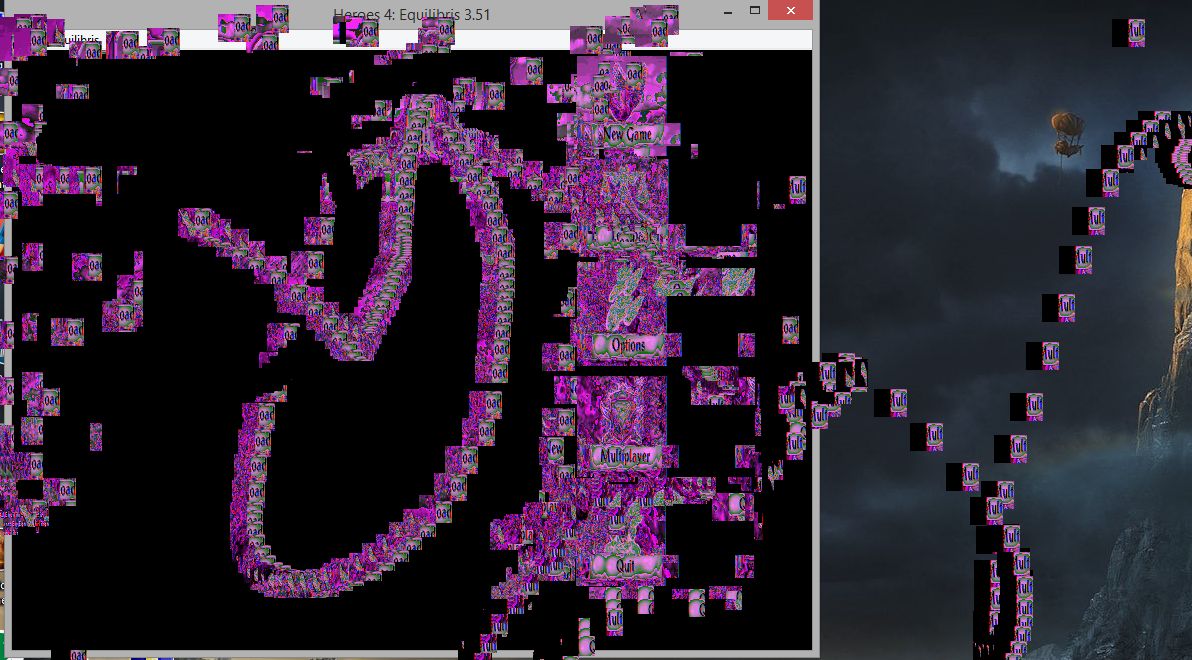Select the Multiplayer menu button
1192x660 pixels.
[628, 456]
